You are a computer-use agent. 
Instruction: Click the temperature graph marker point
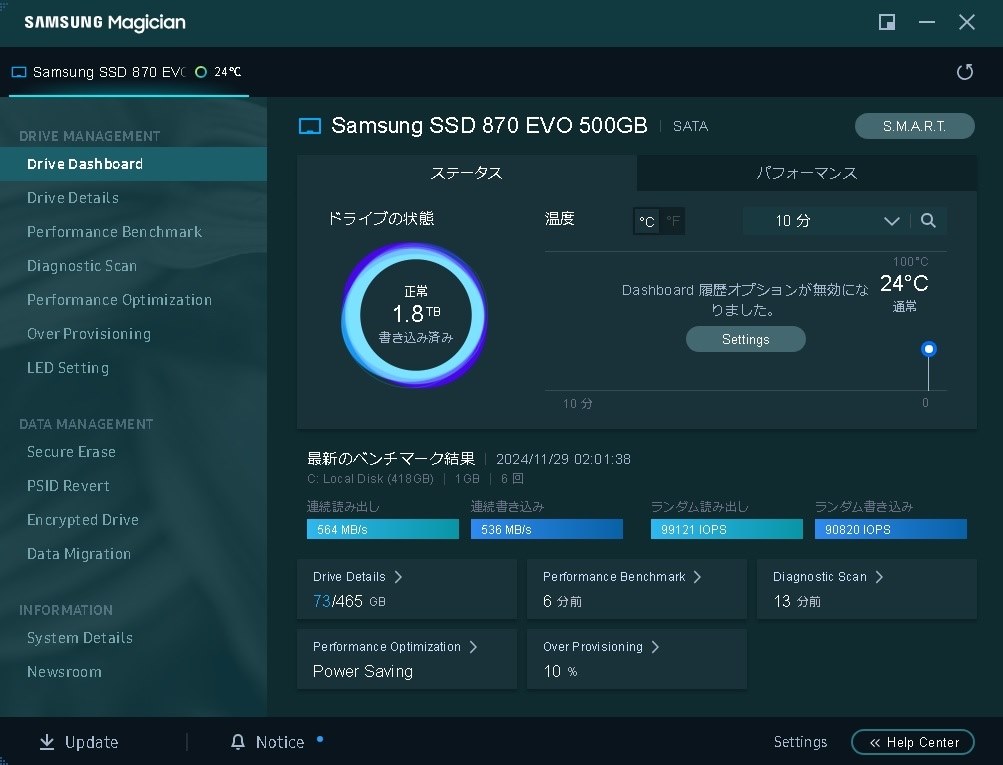(928, 349)
